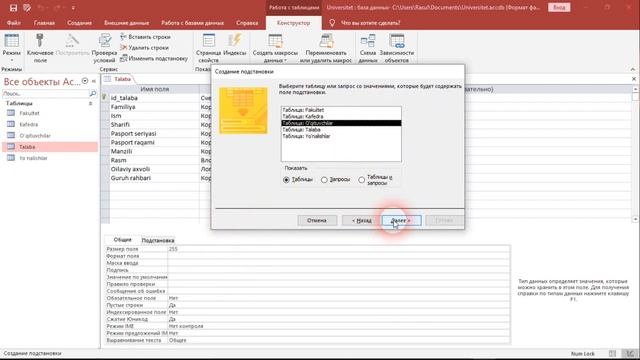Select the Таблицы radio button
Viewport: 640px width, 360px height.
pos(286,180)
